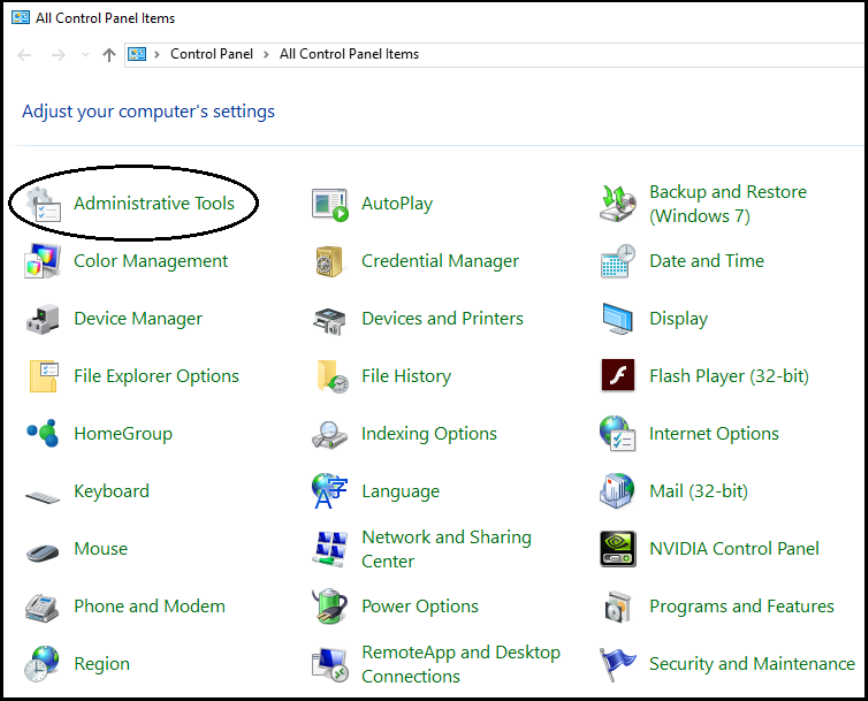Expand chevron after Control Panel breadcrumb

[x=266, y=54]
